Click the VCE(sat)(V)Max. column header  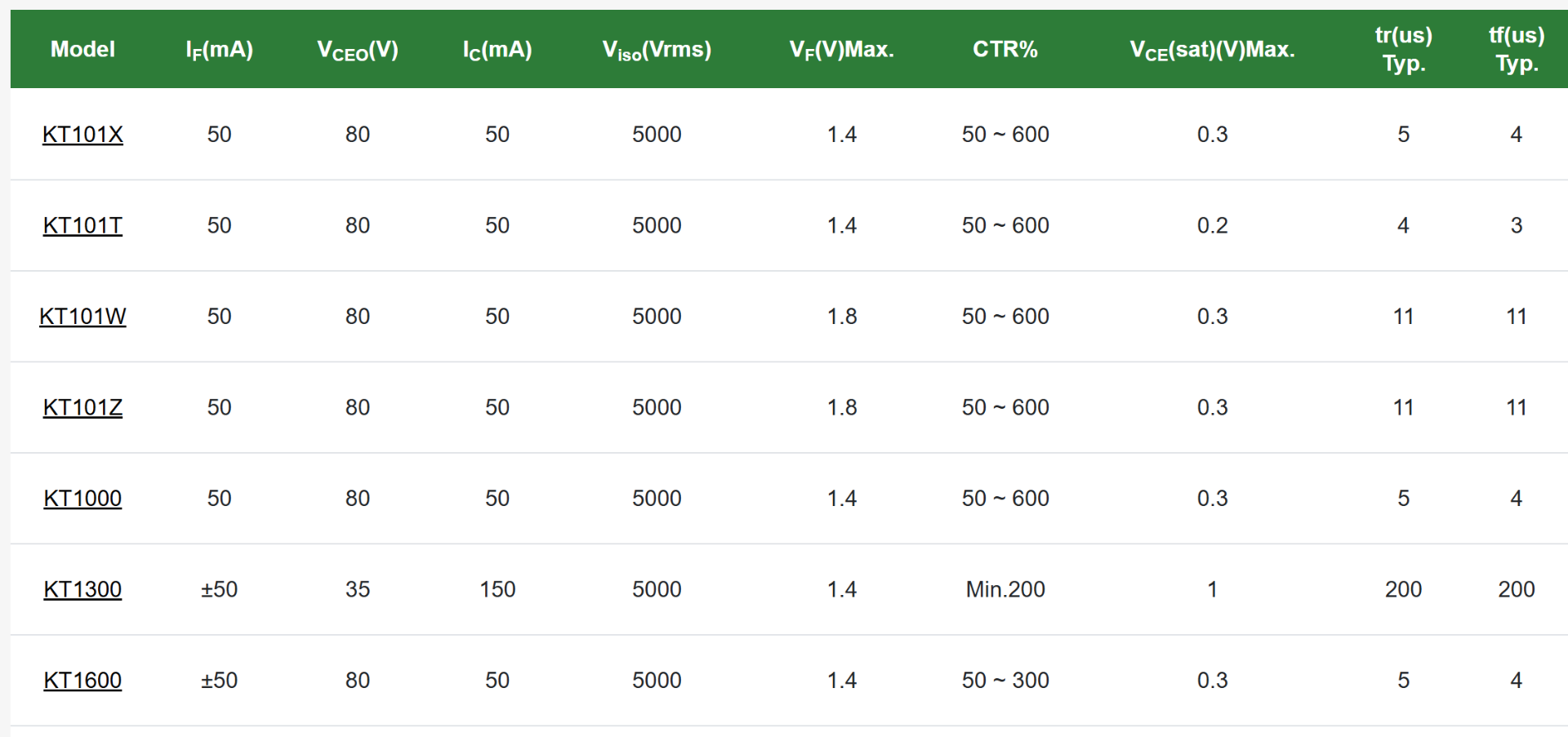click(x=1213, y=50)
